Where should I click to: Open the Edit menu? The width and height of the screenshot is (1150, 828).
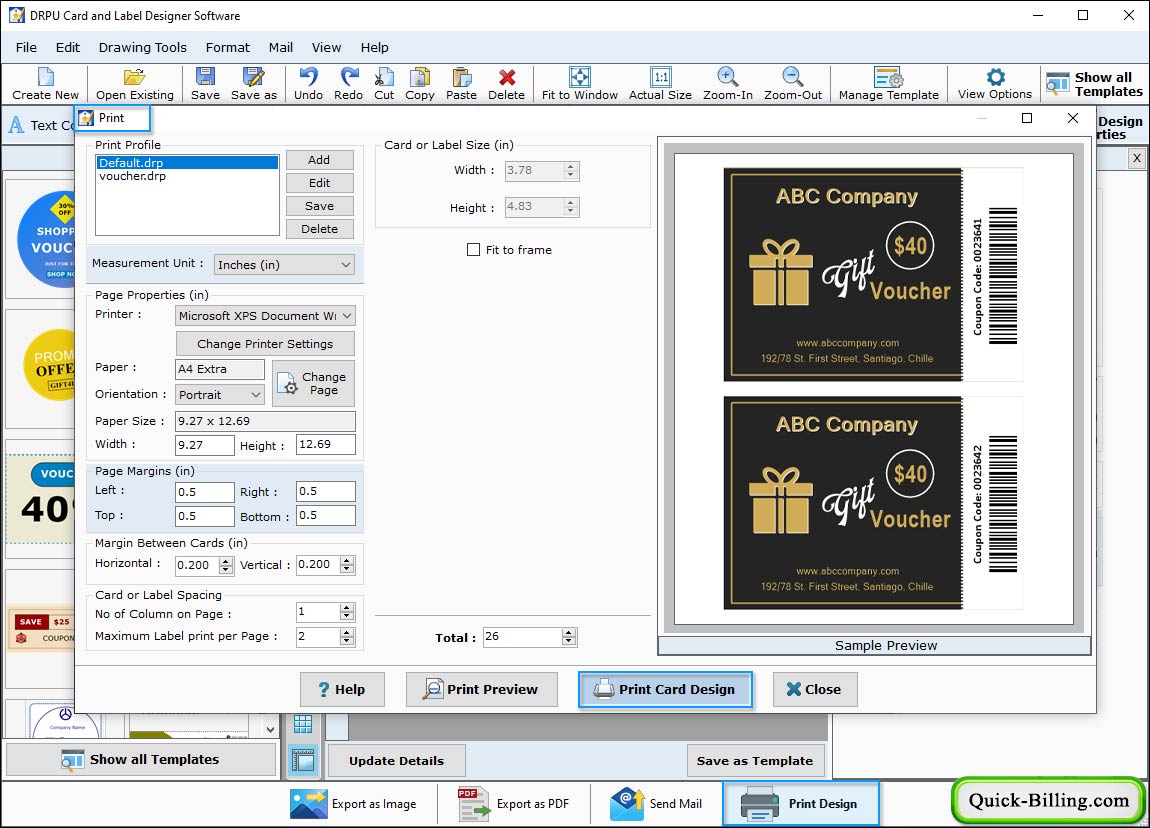click(67, 48)
